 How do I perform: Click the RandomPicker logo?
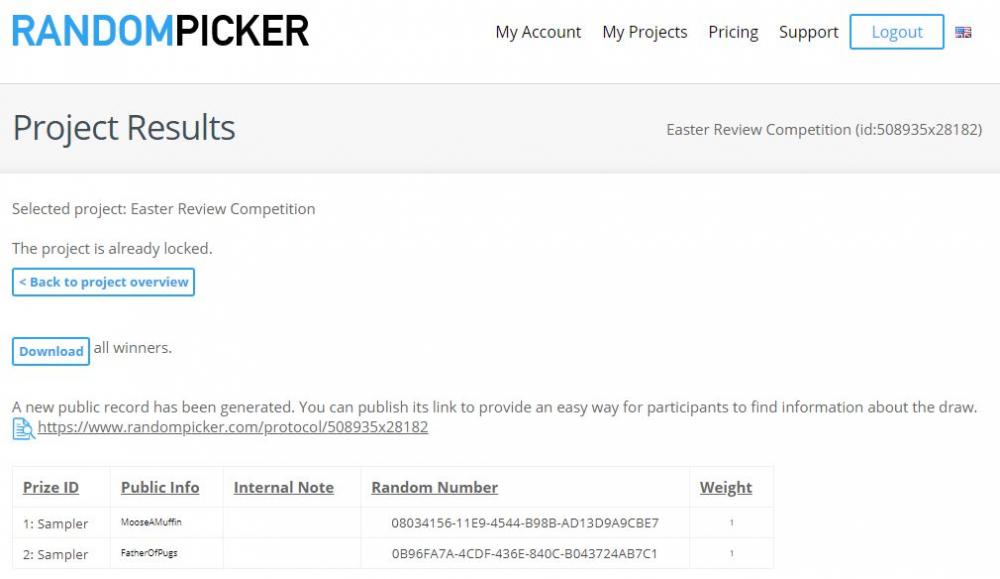(x=160, y=31)
